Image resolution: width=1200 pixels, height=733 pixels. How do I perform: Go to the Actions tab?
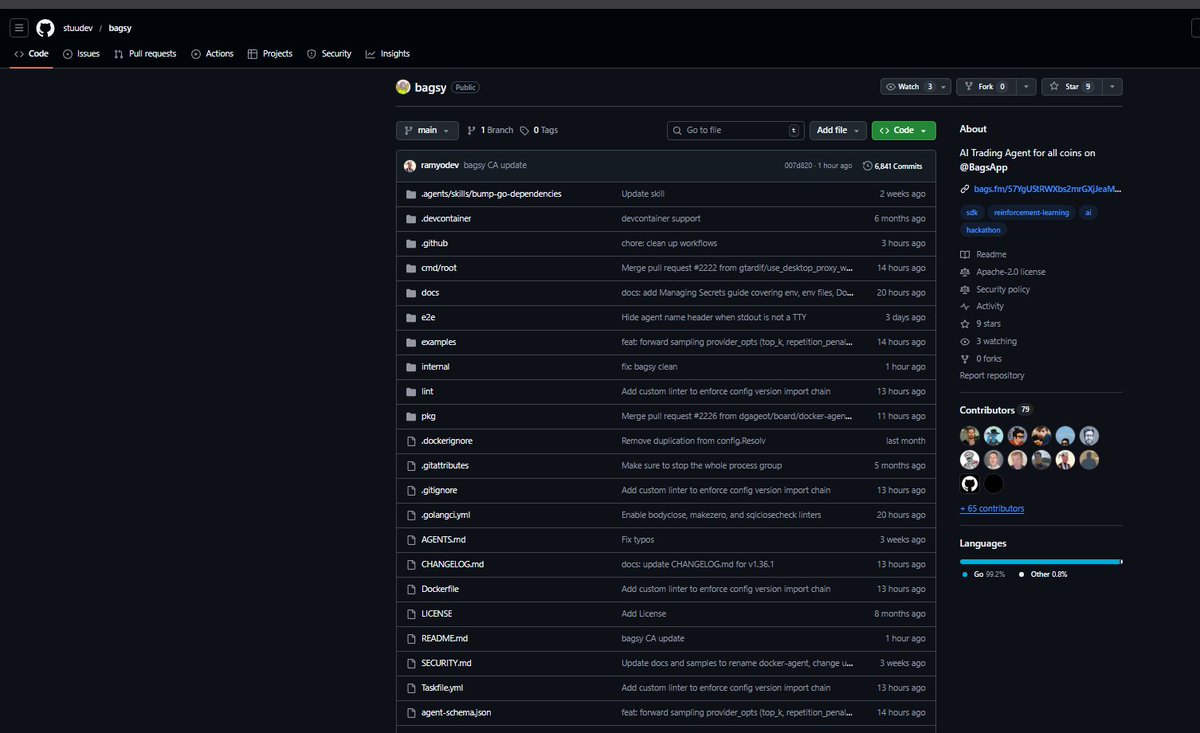tap(212, 54)
